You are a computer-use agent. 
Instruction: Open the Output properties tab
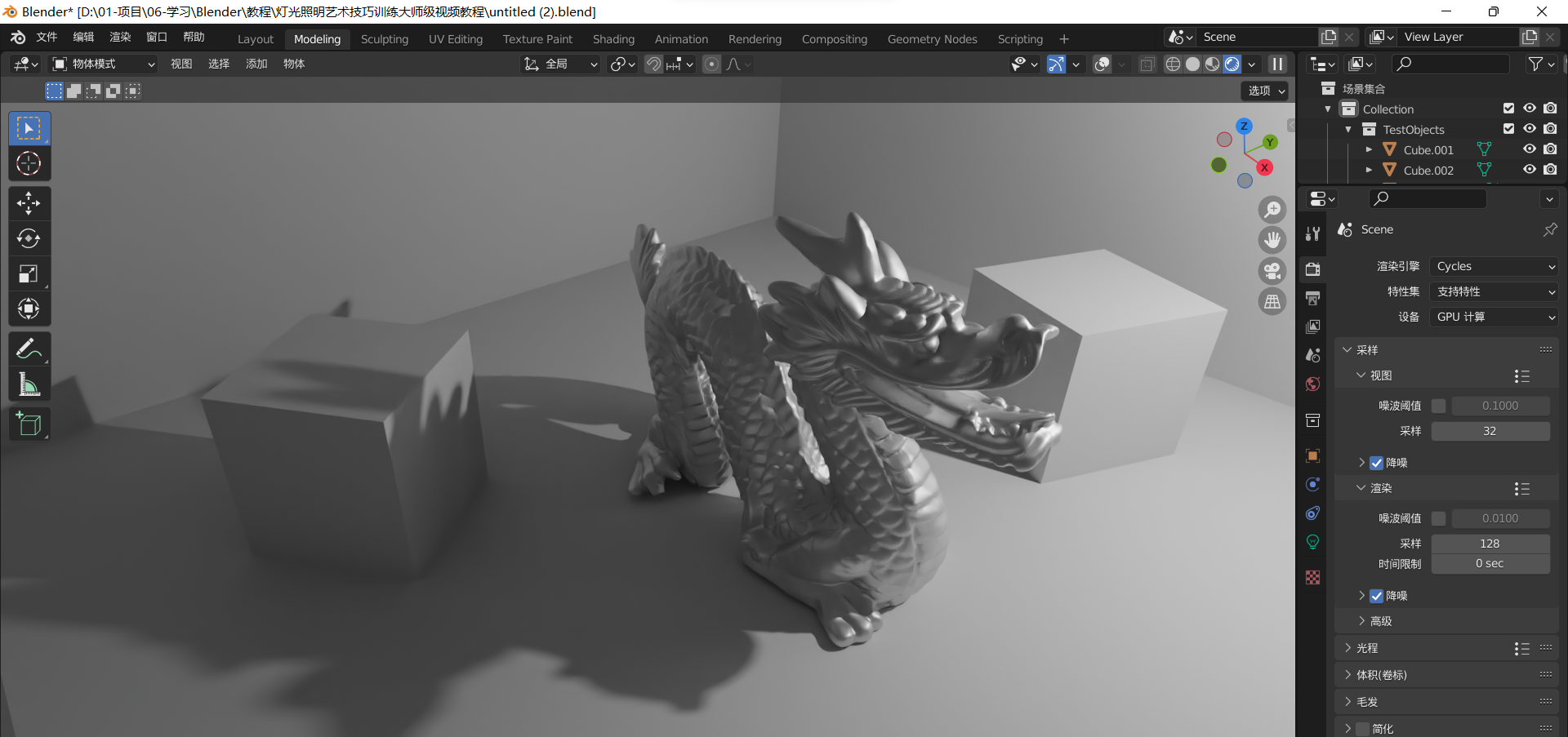[1313, 298]
